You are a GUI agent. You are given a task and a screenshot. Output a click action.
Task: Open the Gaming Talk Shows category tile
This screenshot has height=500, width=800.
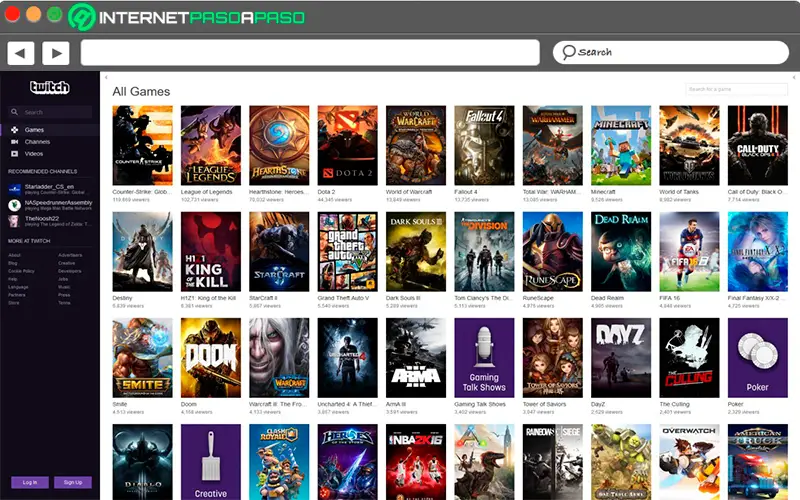(484, 358)
